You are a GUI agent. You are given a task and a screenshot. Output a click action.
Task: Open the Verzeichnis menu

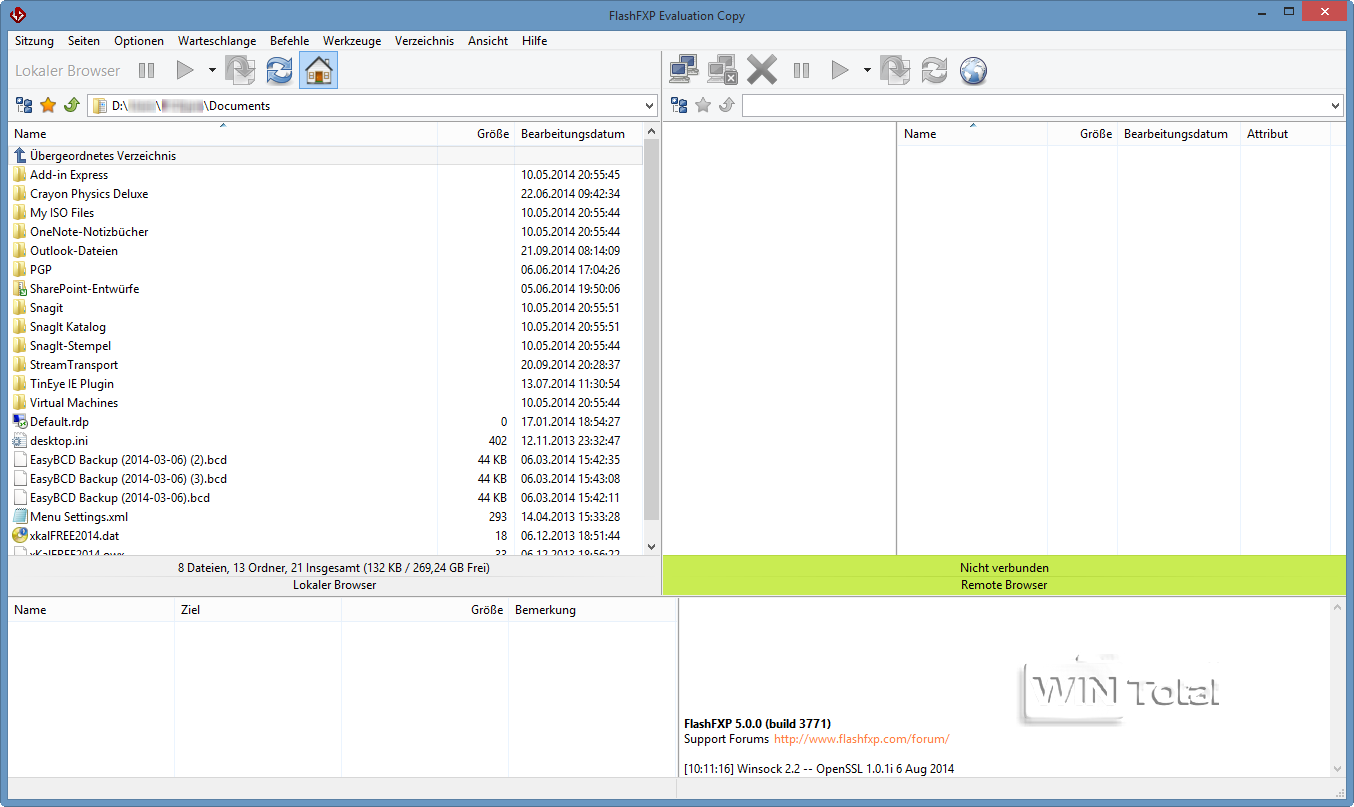pyautogui.click(x=425, y=41)
